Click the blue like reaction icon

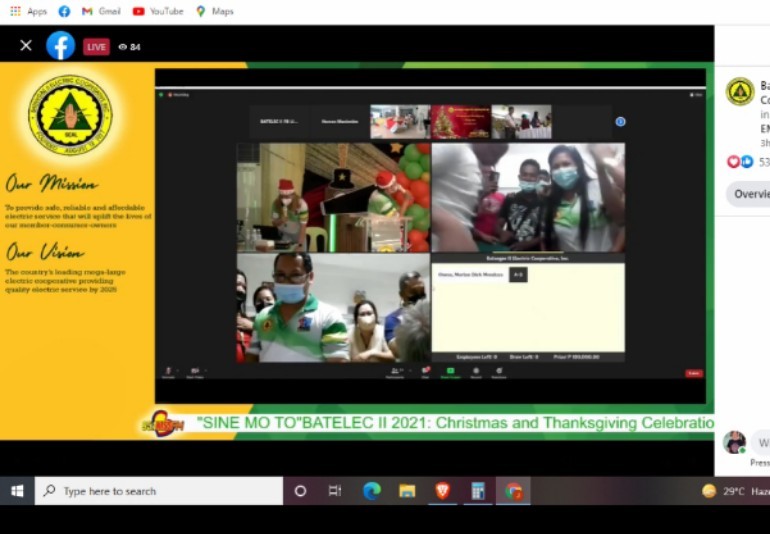746,161
